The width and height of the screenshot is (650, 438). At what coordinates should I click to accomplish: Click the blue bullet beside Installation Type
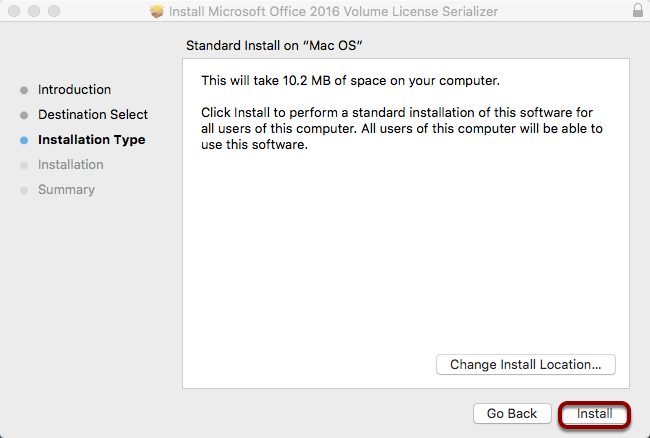[24, 140]
